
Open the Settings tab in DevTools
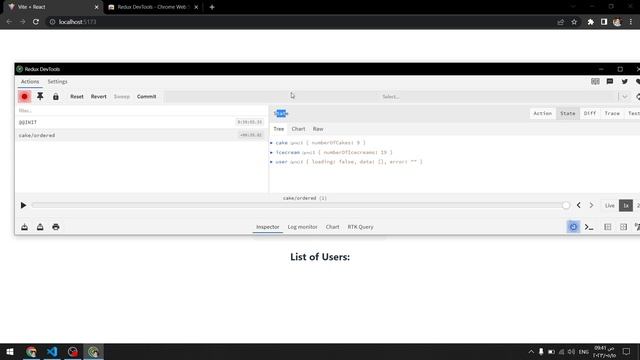pos(57,82)
